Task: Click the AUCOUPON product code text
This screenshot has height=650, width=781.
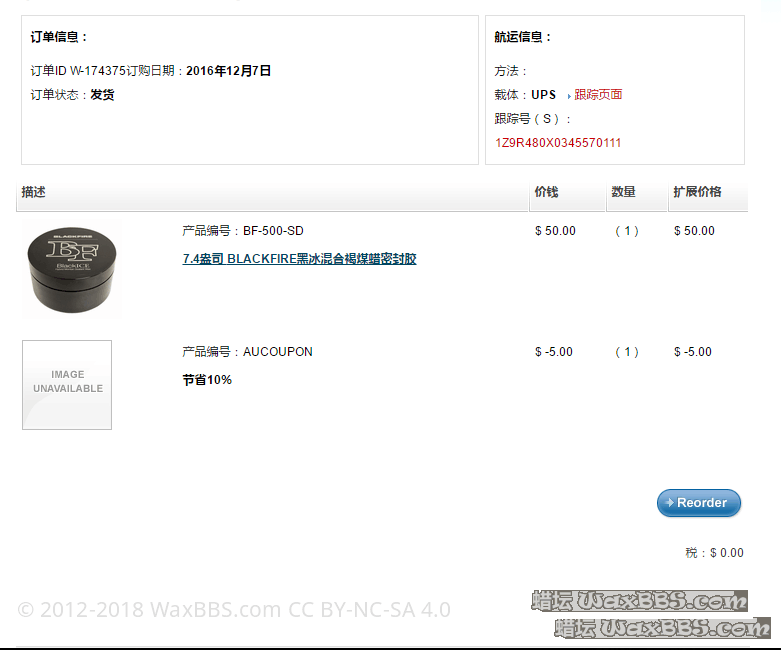Action: tap(277, 352)
